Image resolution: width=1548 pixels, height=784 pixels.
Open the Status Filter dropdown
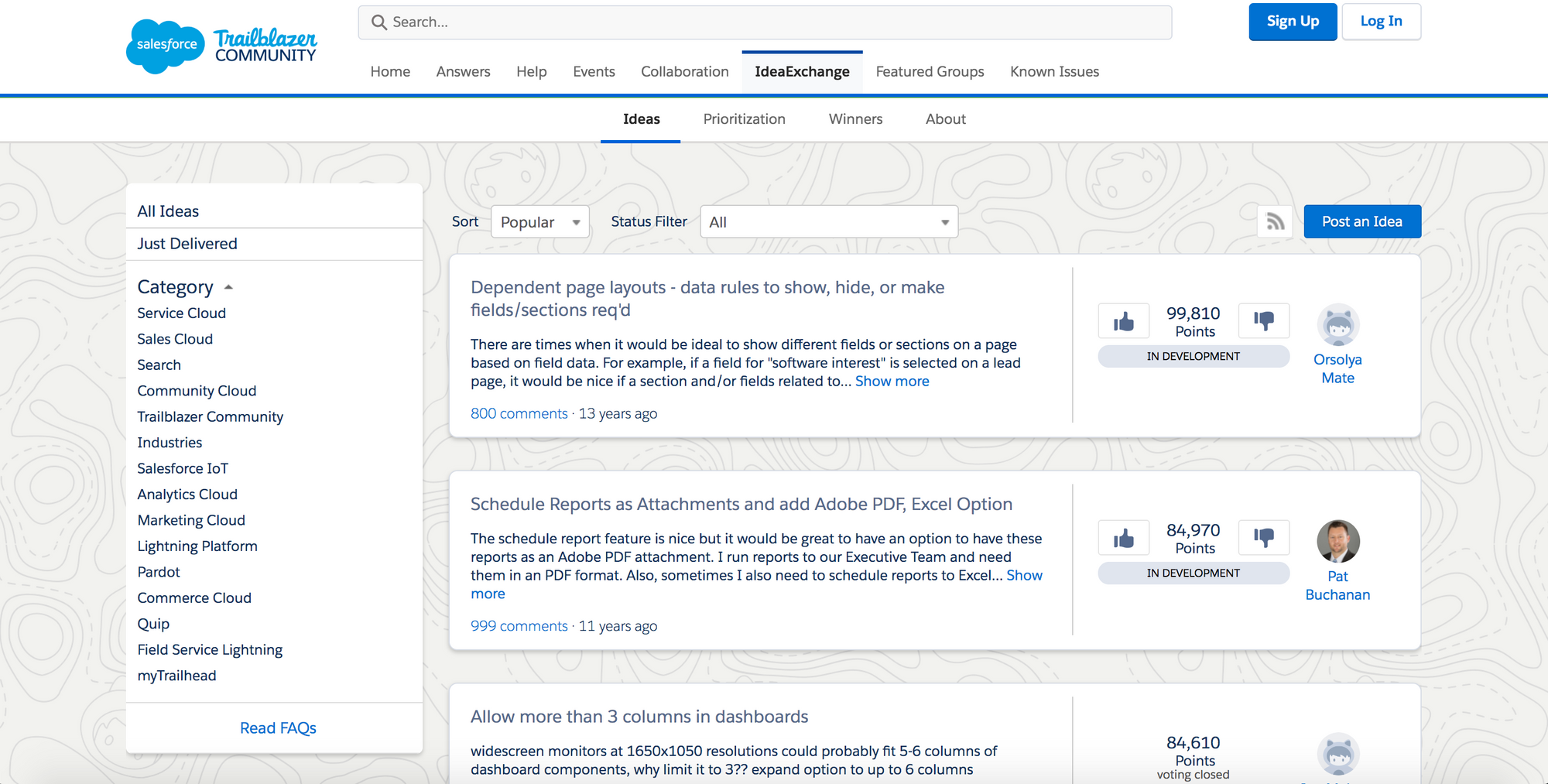[829, 222]
